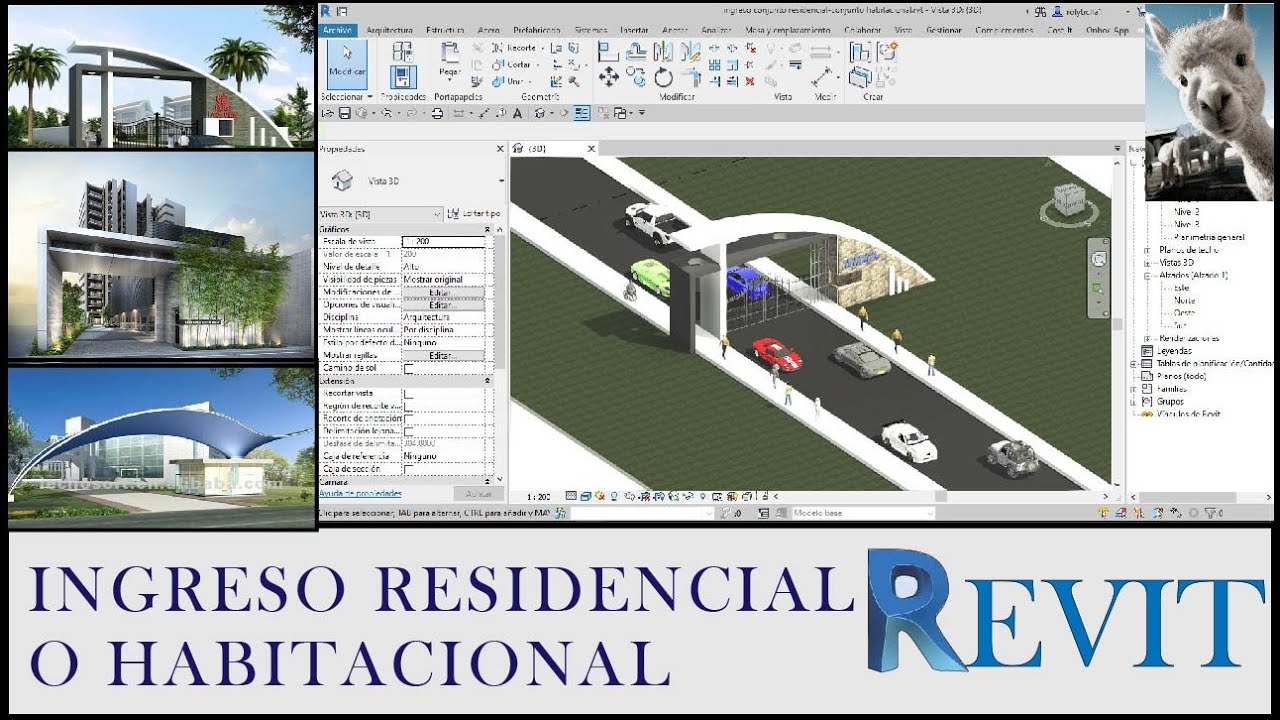The width and height of the screenshot is (1280, 720).
Task: Click the Aplicar button in Propiedades
Action: point(478,494)
